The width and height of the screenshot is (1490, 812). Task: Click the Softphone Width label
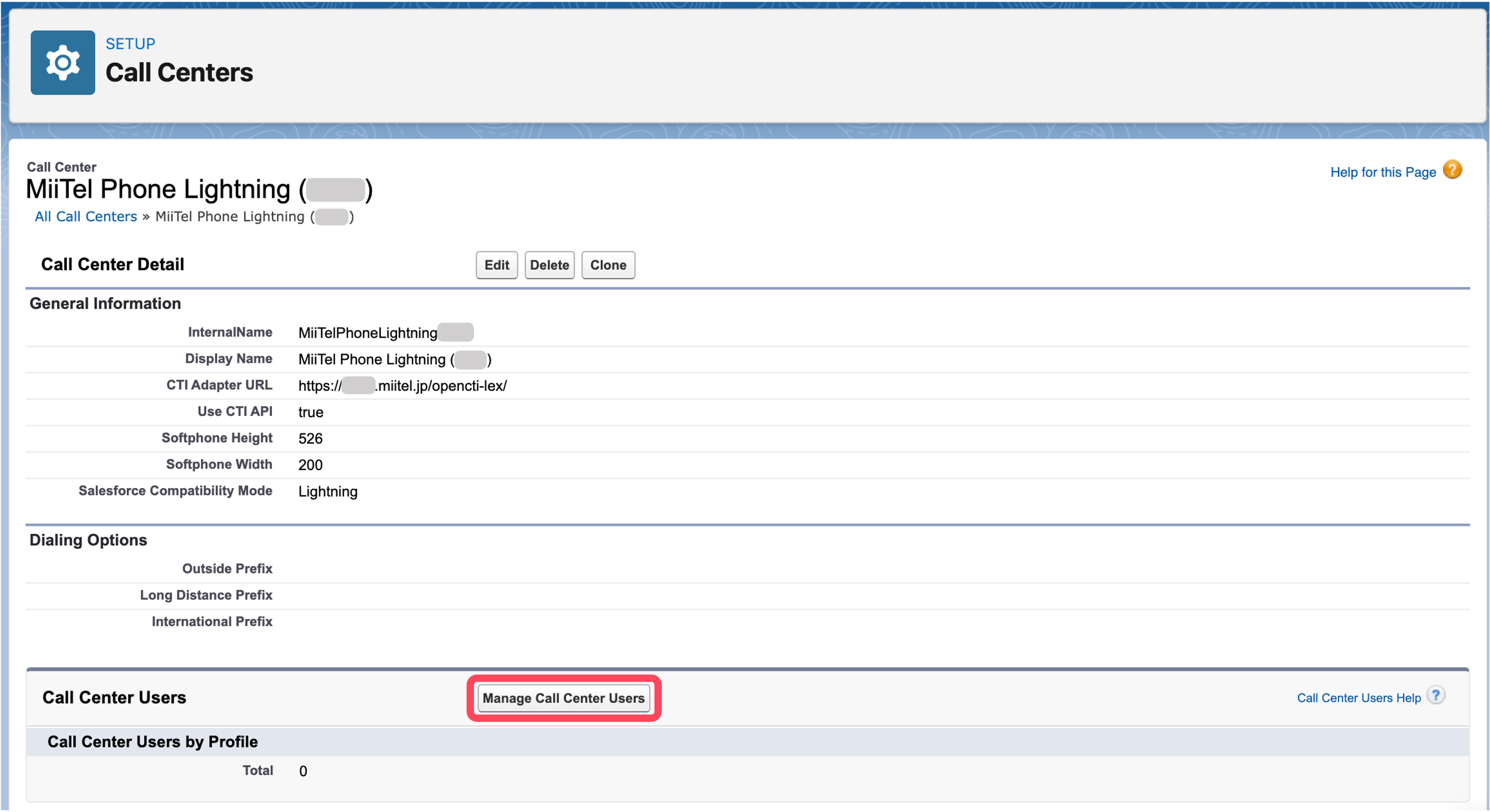click(x=219, y=464)
